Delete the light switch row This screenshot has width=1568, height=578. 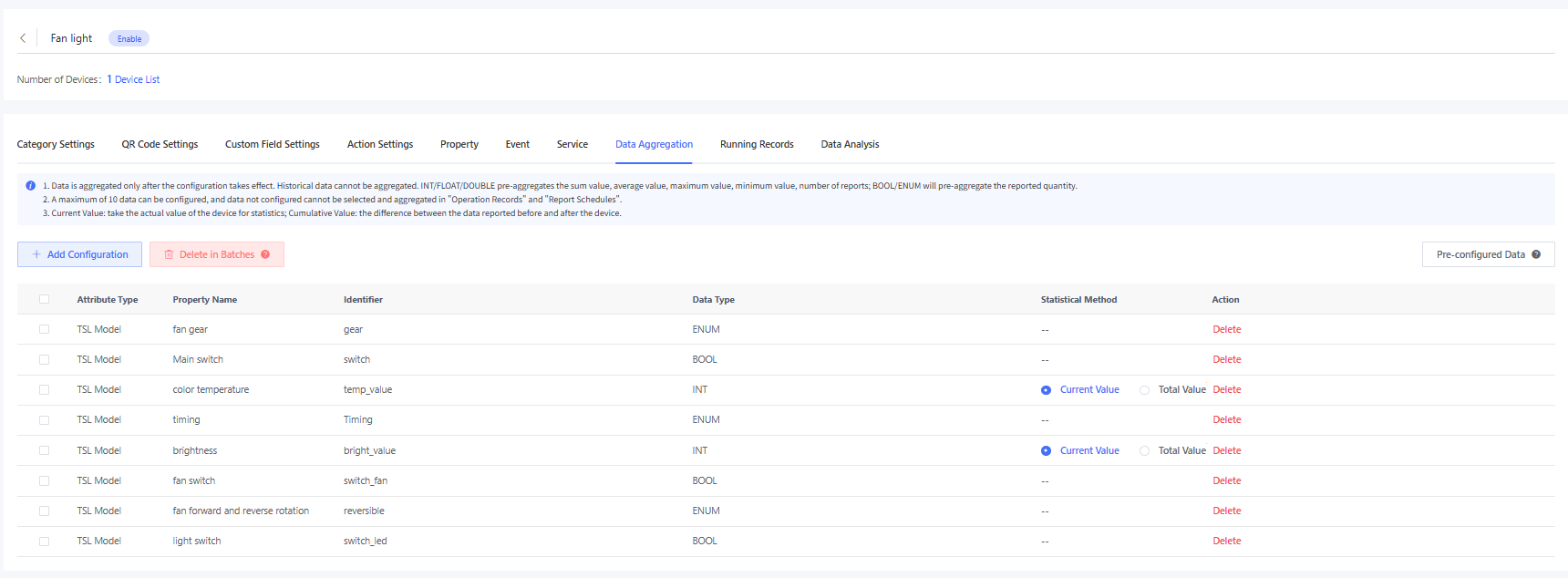tap(1226, 541)
